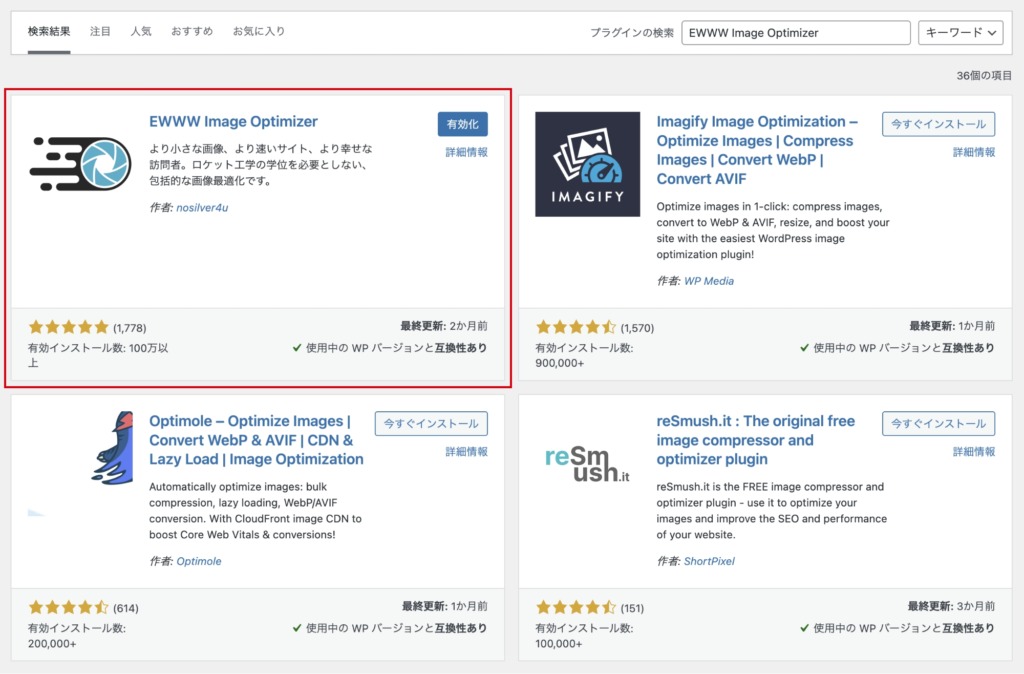Open 詳細情報 for Optimole
1024x674 pixels.
466,451
